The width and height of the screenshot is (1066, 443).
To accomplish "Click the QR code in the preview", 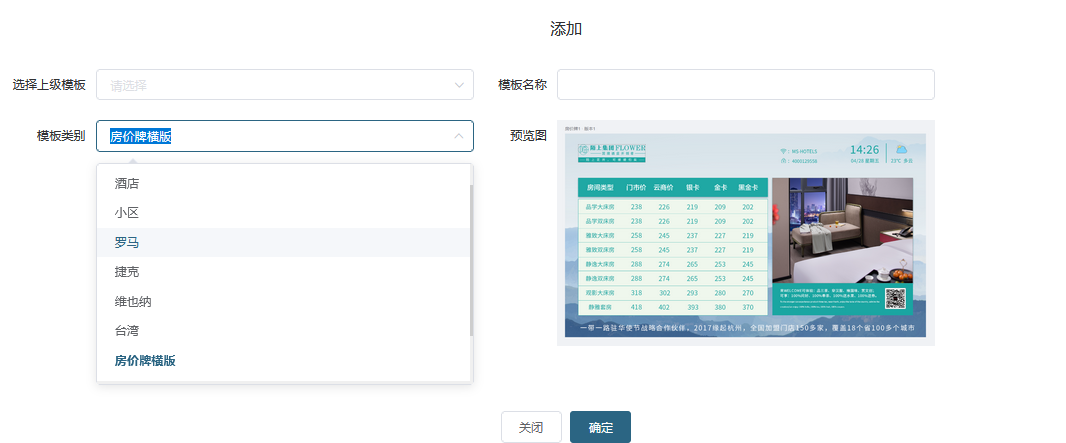I will pos(895,298).
